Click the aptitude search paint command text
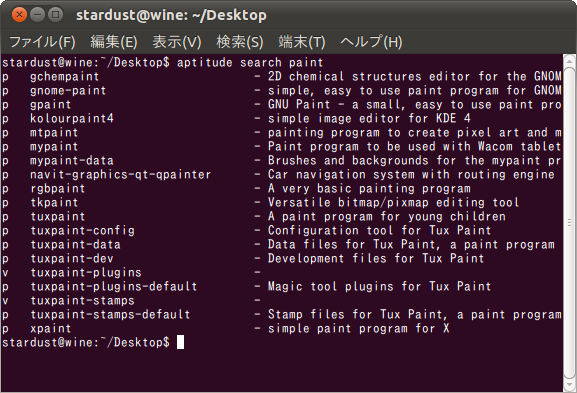 [x=250, y=63]
